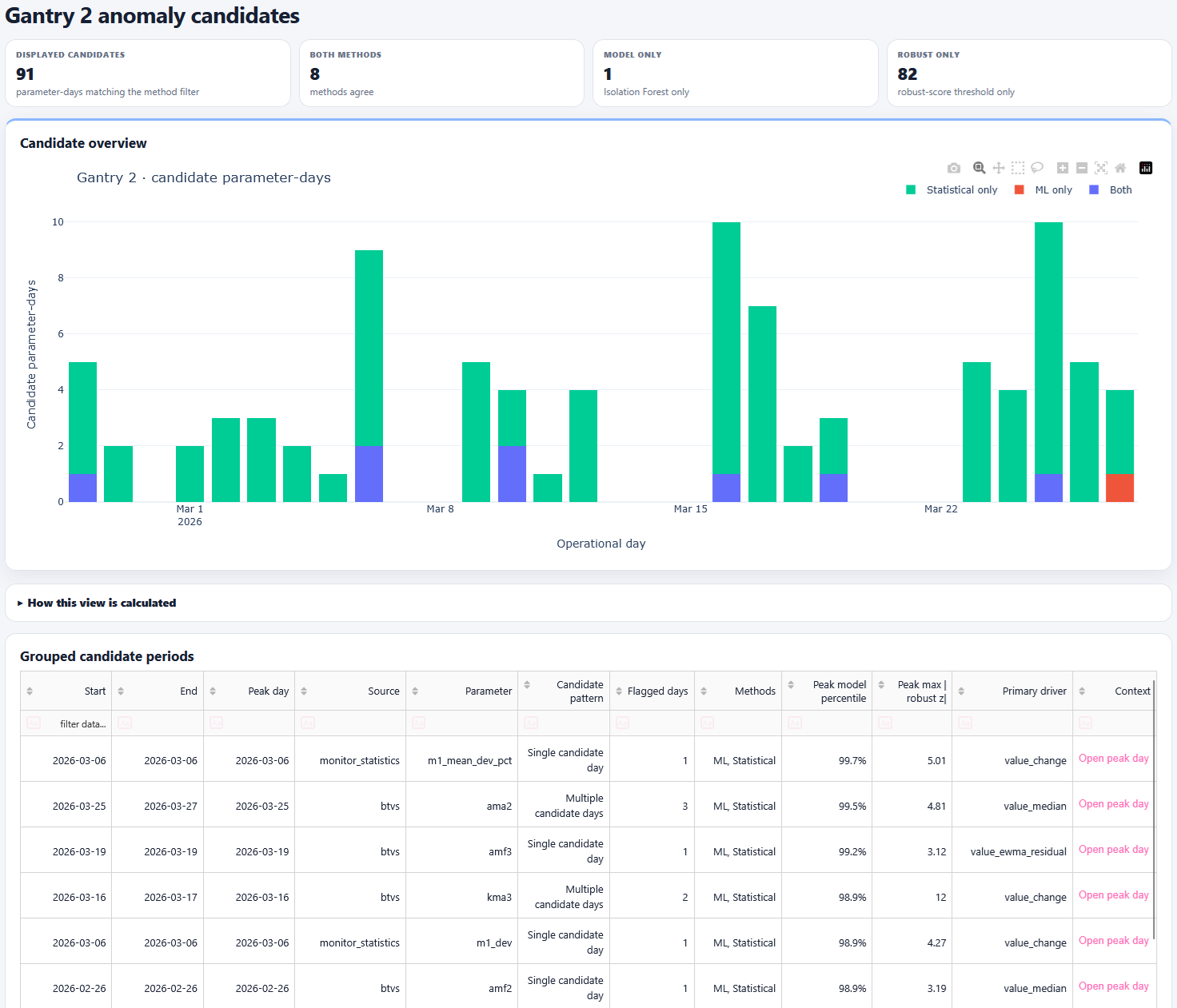The height and width of the screenshot is (1008, 1177).
Task: Click the red ML only bar segment at chart's right end
Action: coord(1119,488)
